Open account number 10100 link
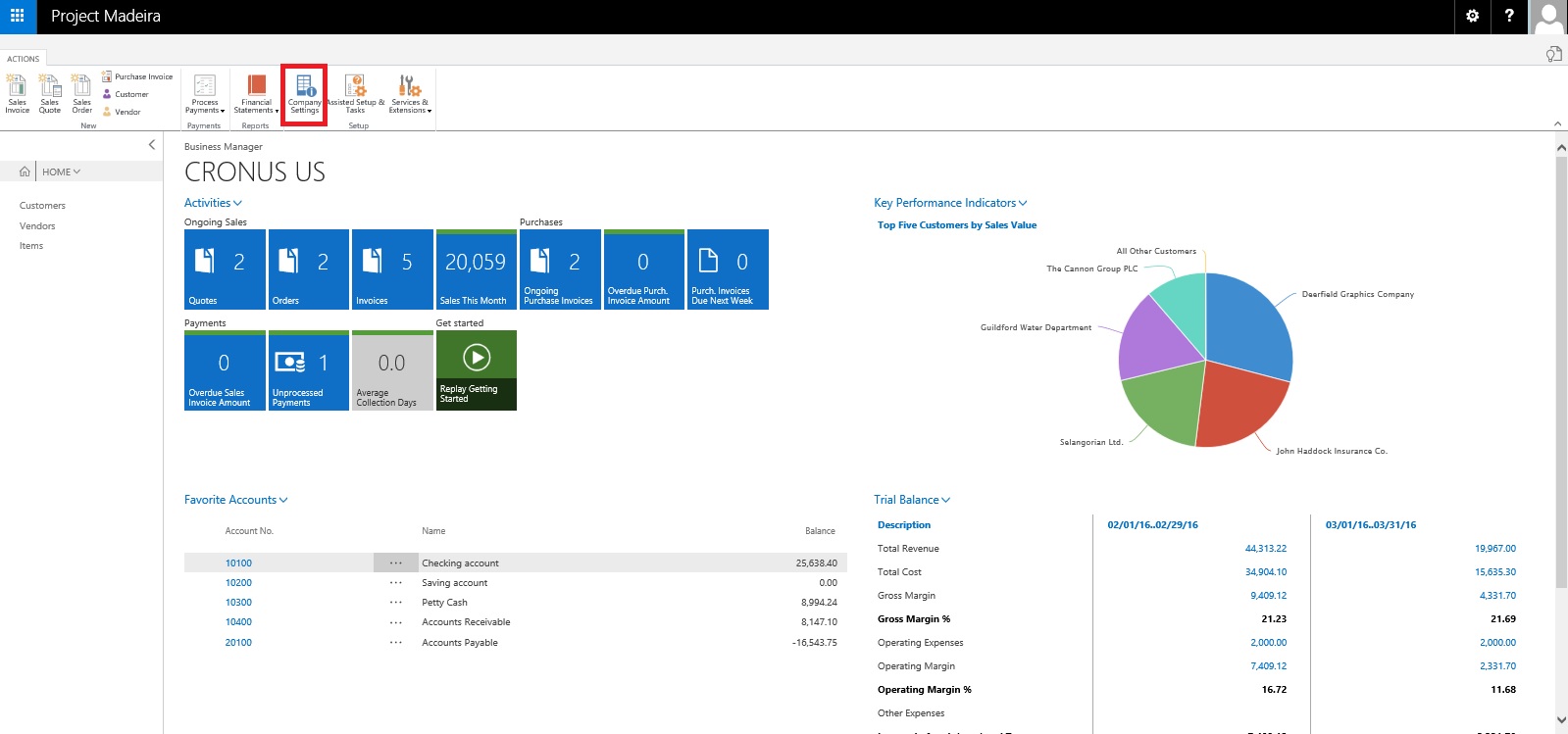 coord(238,563)
